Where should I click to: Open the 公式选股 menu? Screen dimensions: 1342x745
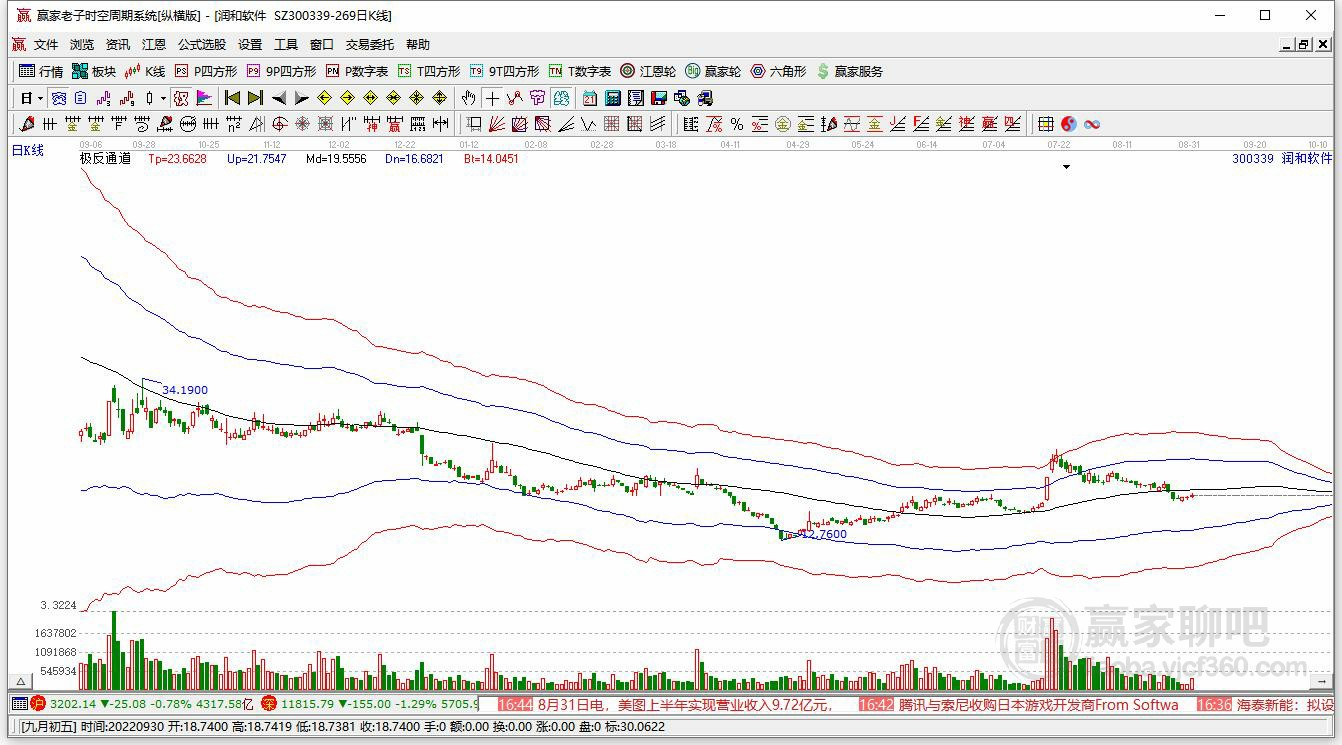tap(202, 45)
